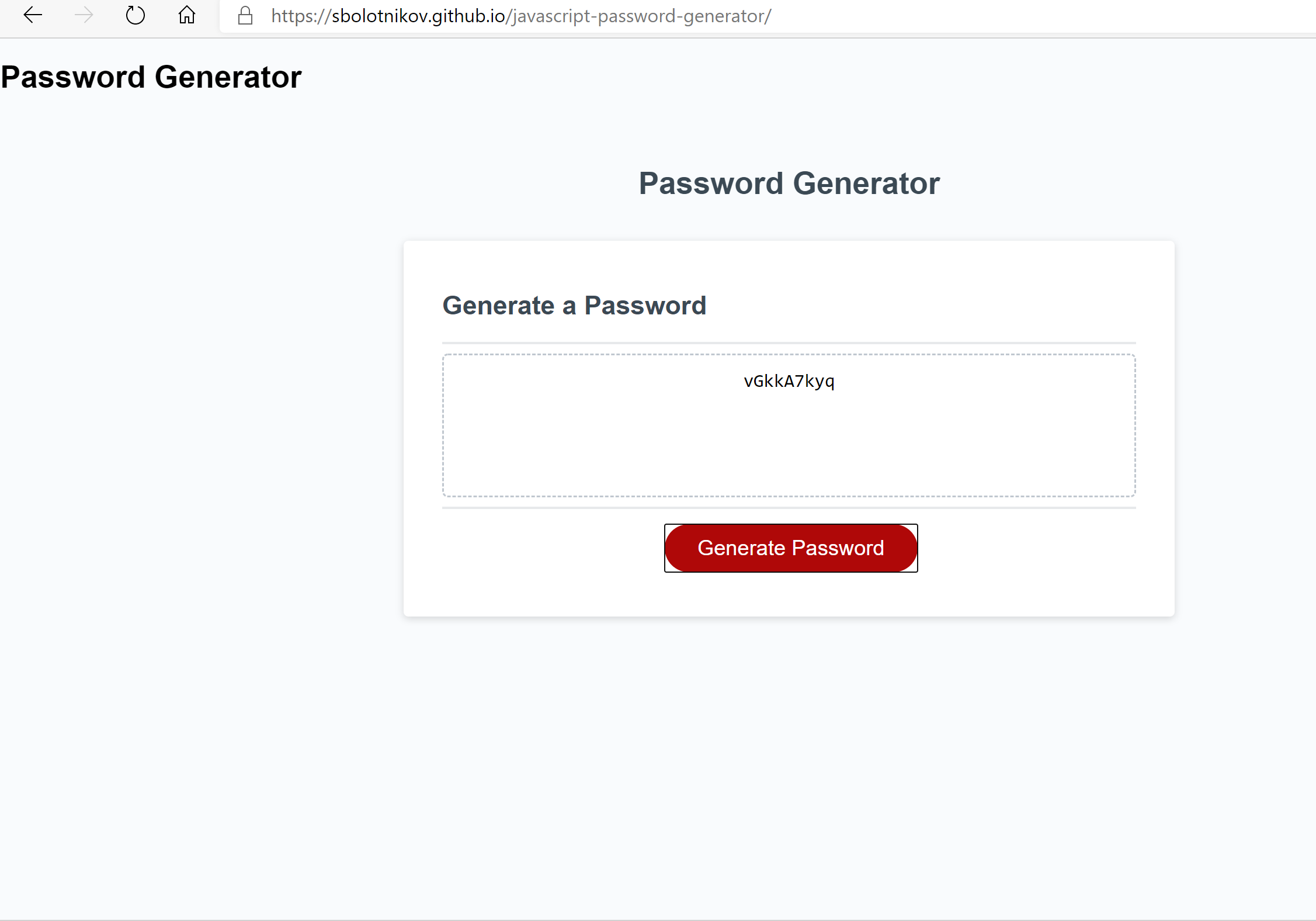Viewport: 1316px width, 921px height.
Task: Click empty space inside the dashed password box
Action: tap(789, 450)
